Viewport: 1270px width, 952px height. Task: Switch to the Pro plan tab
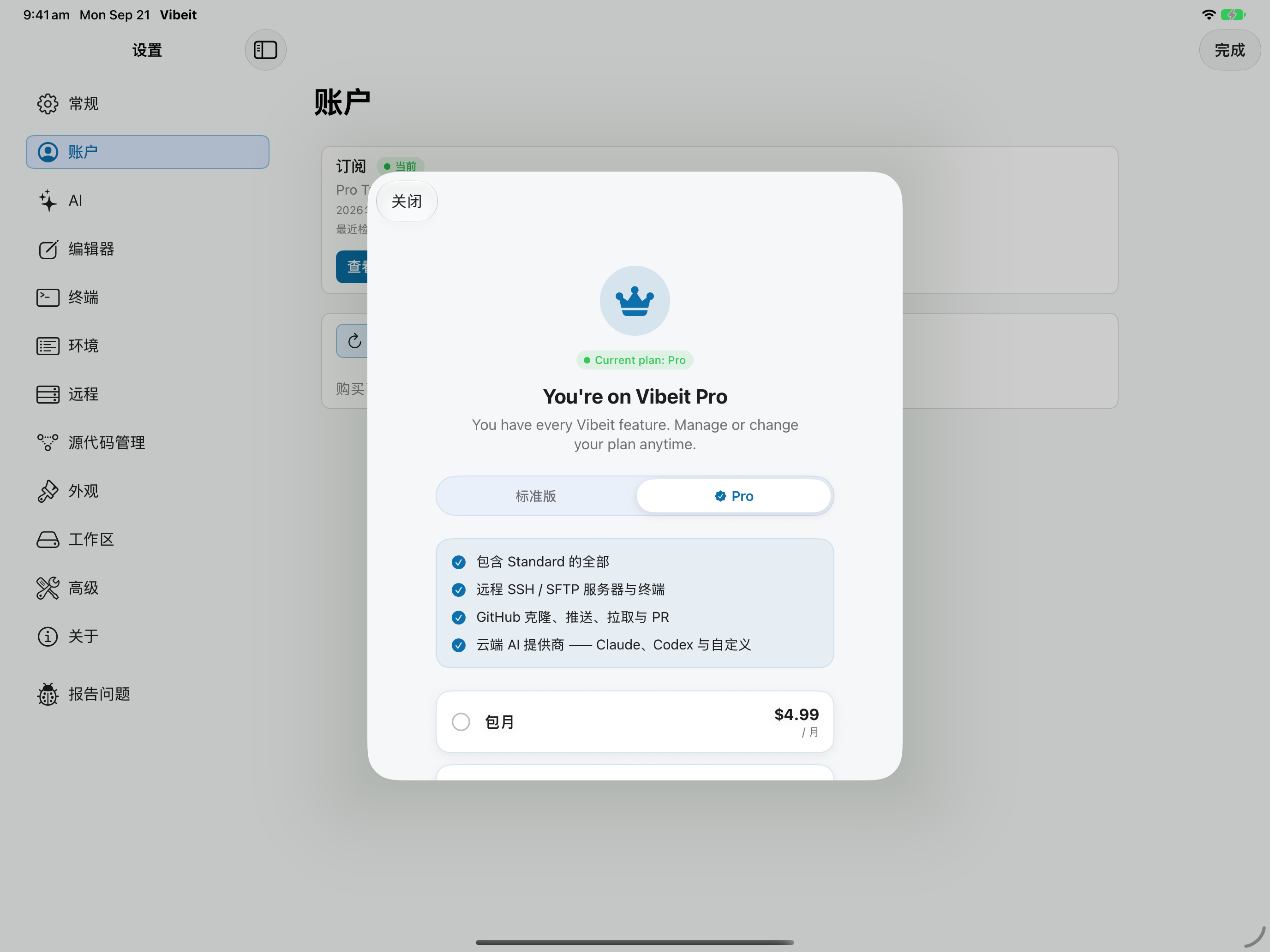click(x=733, y=496)
